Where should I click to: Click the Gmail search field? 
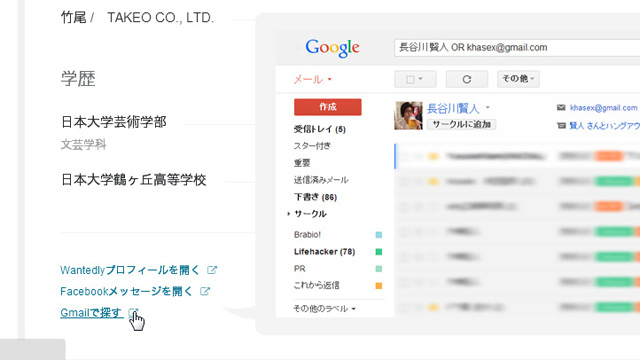coord(517,47)
